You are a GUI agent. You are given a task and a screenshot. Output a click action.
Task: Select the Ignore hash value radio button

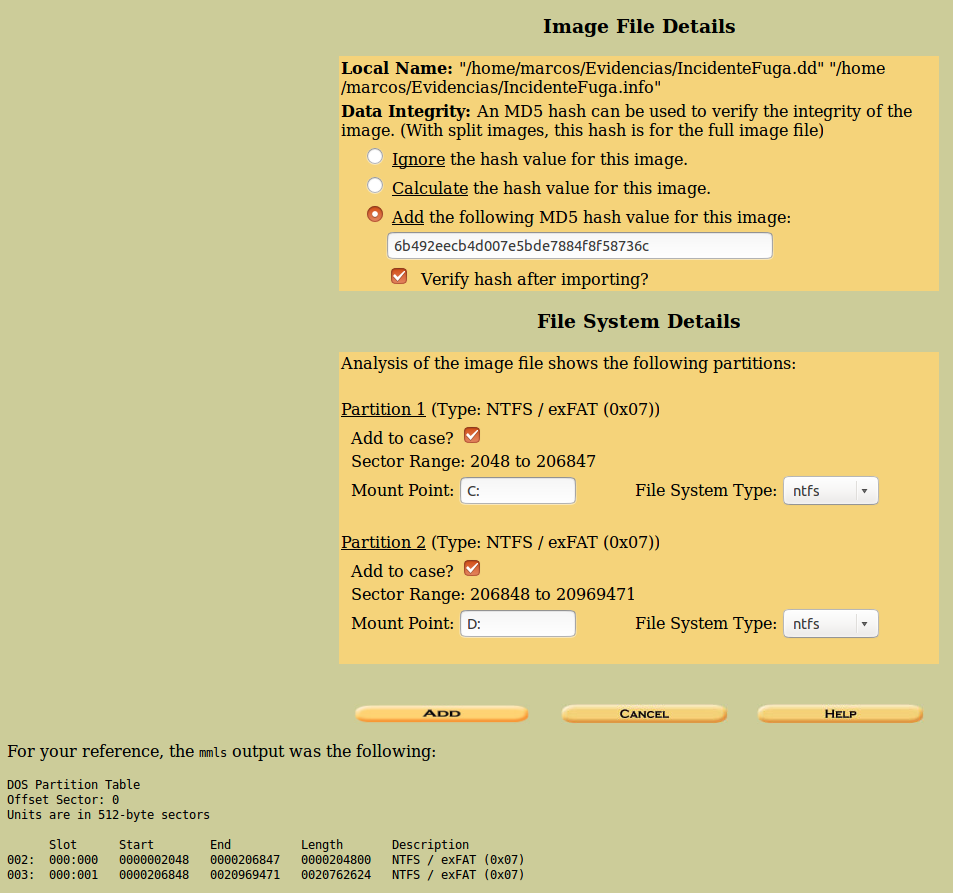[375, 156]
